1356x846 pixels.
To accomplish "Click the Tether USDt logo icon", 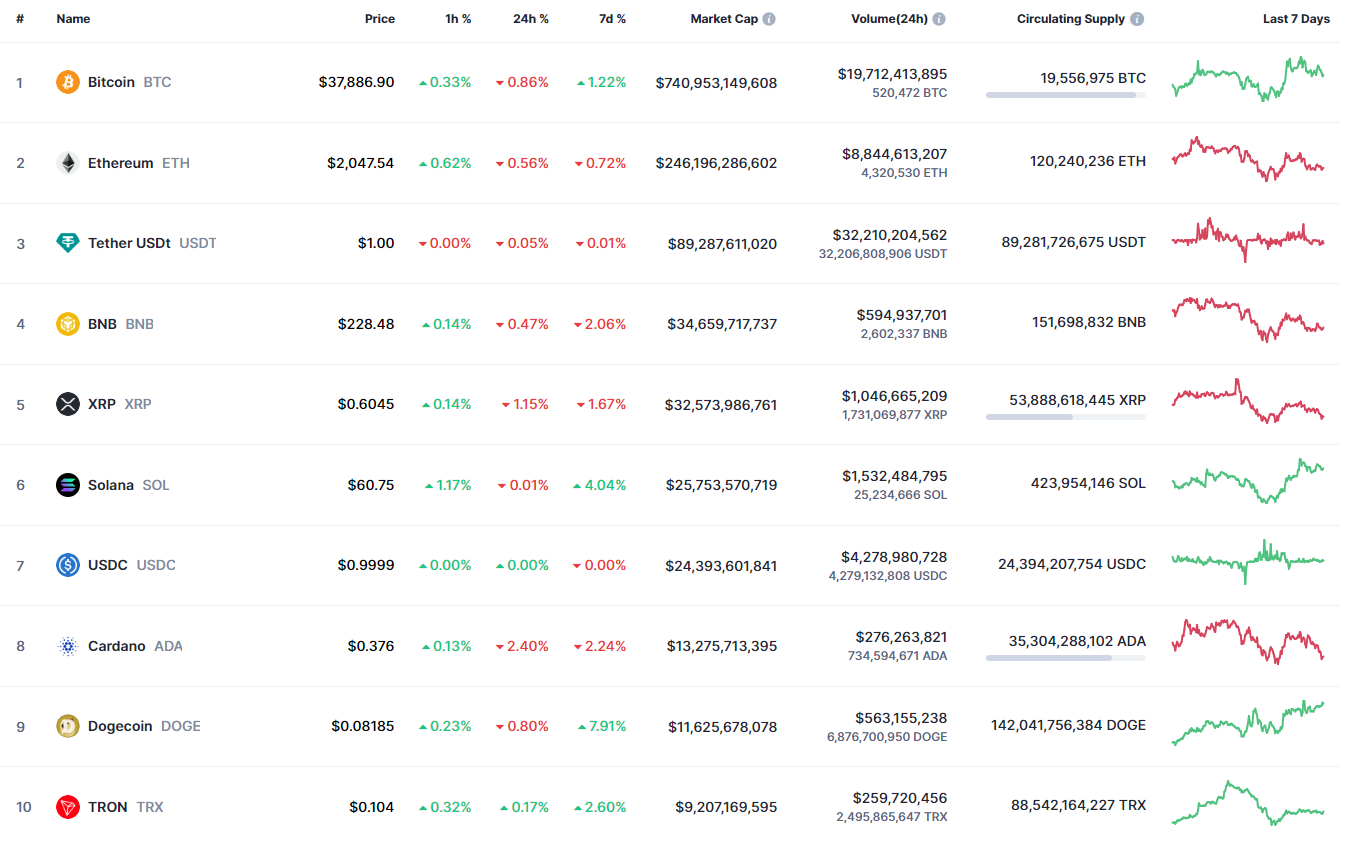I will click(68, 243).
